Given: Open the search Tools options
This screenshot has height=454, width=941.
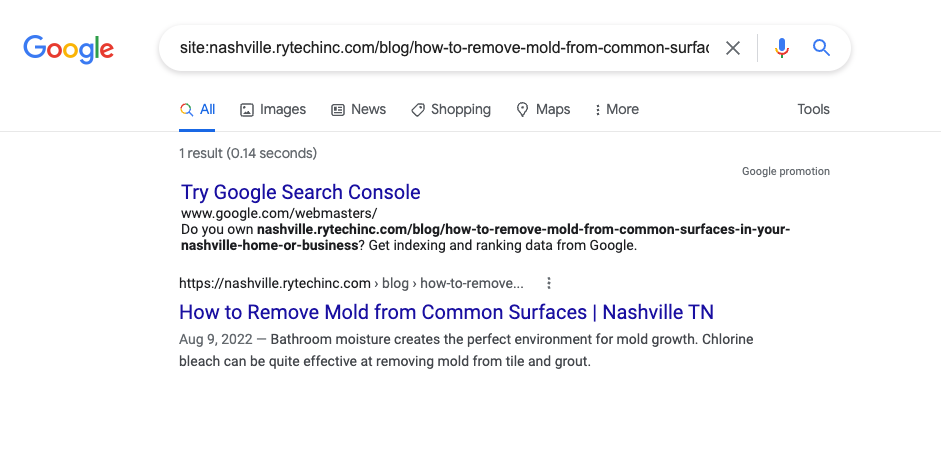Looking at the screenshot, I should [x=813, y=110].
